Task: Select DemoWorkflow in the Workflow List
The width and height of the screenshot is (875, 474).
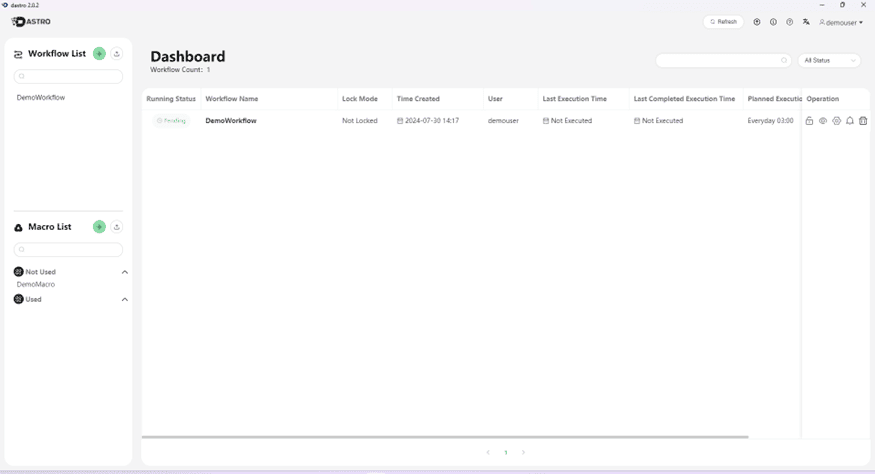Action: (x=41, y=98)
